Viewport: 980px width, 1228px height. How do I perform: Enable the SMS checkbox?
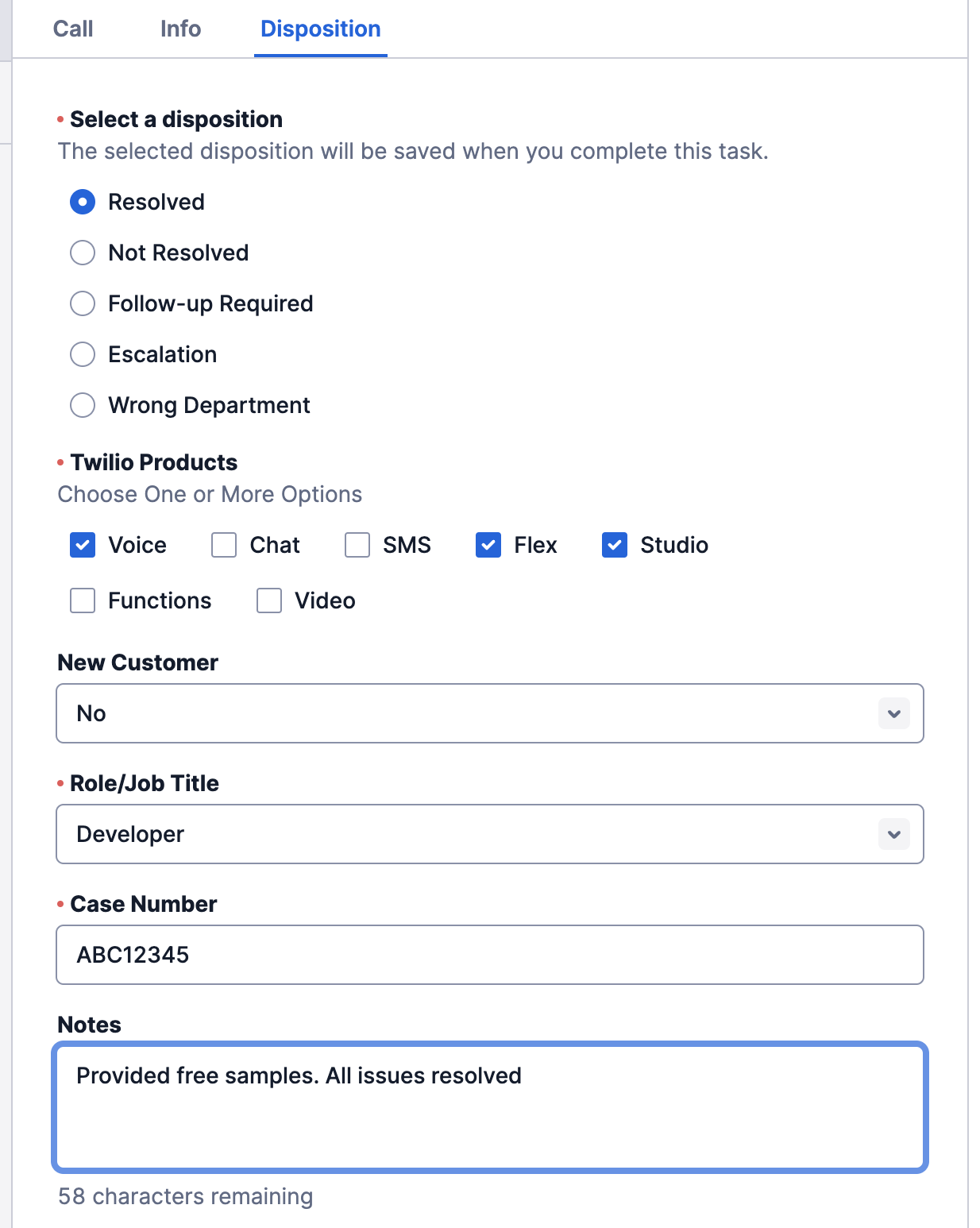(357, 545)
